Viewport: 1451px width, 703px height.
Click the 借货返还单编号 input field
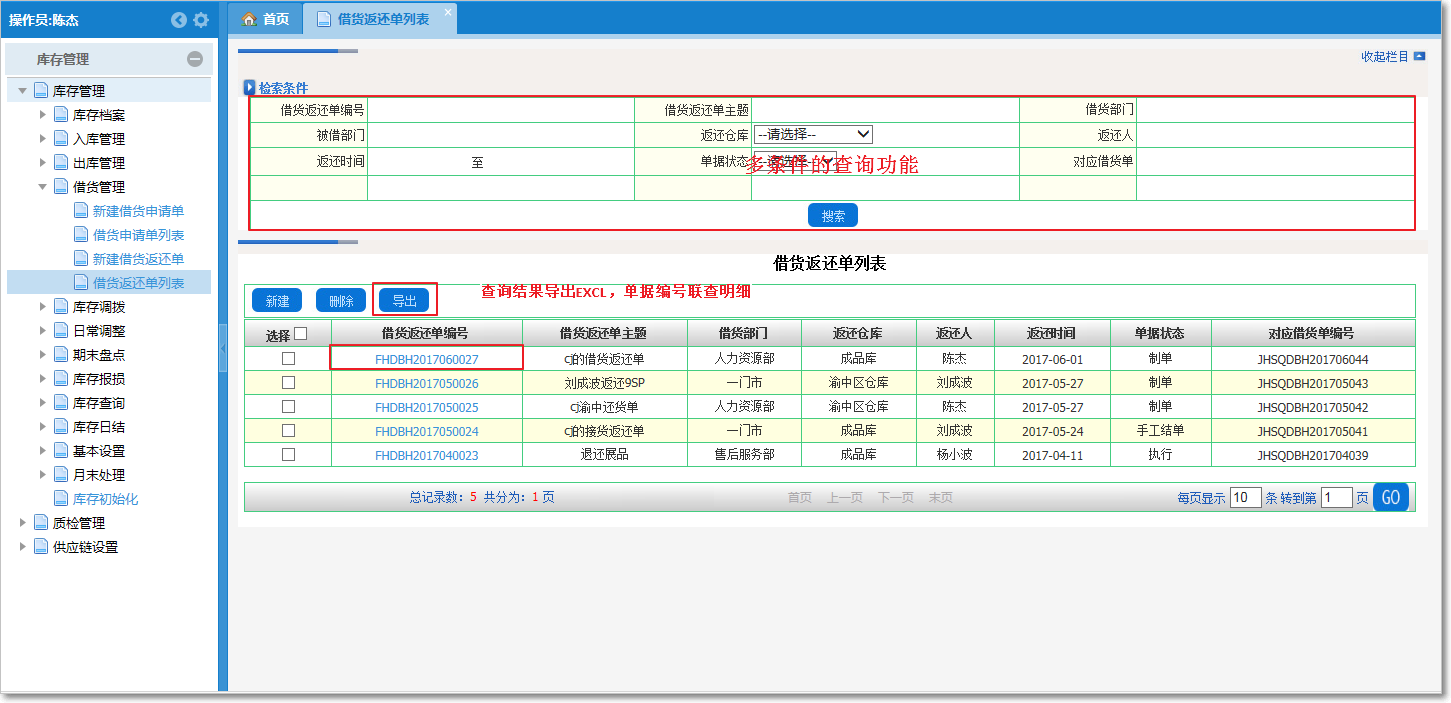click(x=500, y=110)
